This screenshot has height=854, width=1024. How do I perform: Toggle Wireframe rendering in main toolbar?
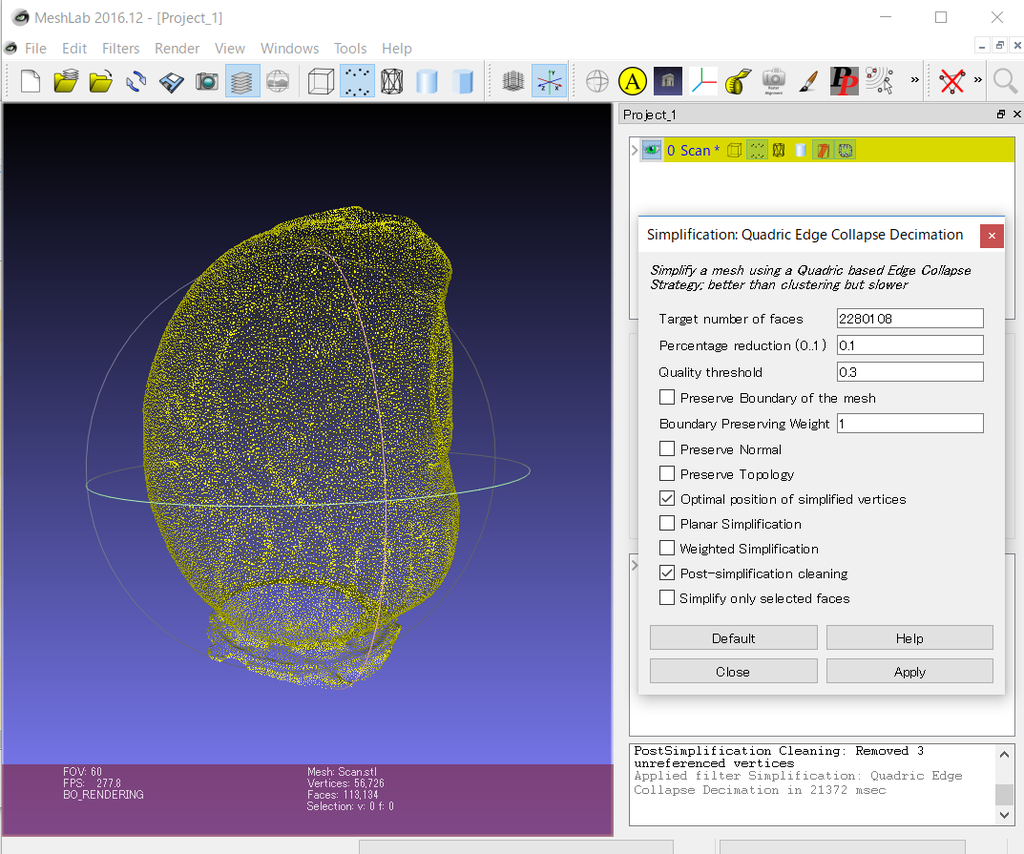point(392,82)
